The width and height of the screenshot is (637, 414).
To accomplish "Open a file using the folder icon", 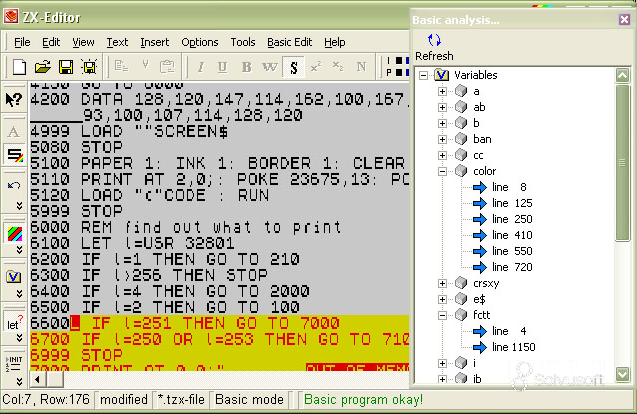I will (43, 67).
